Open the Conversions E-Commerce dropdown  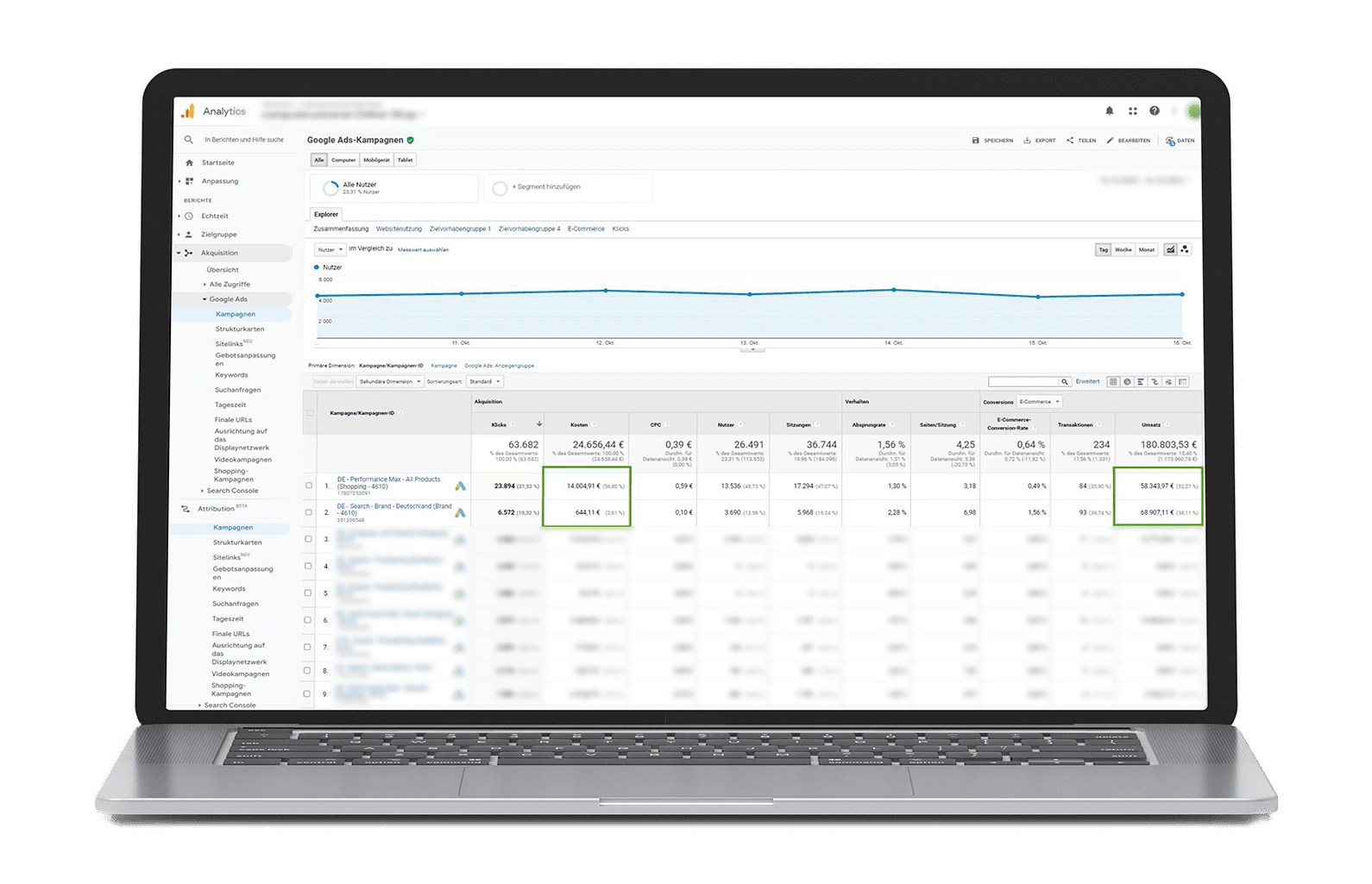(x=1039, y=402)
